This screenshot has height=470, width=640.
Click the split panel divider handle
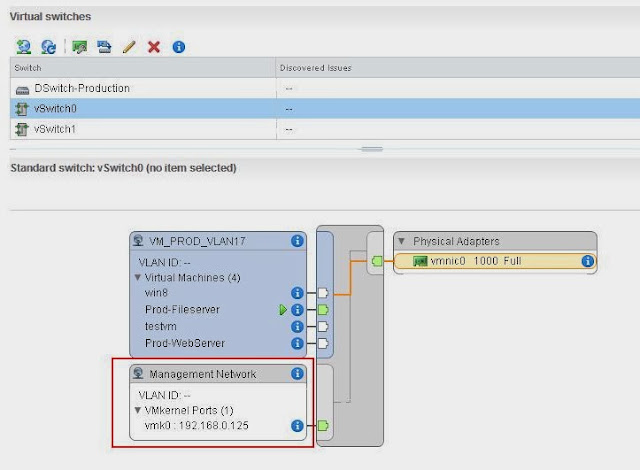click(x=372, y=149)
